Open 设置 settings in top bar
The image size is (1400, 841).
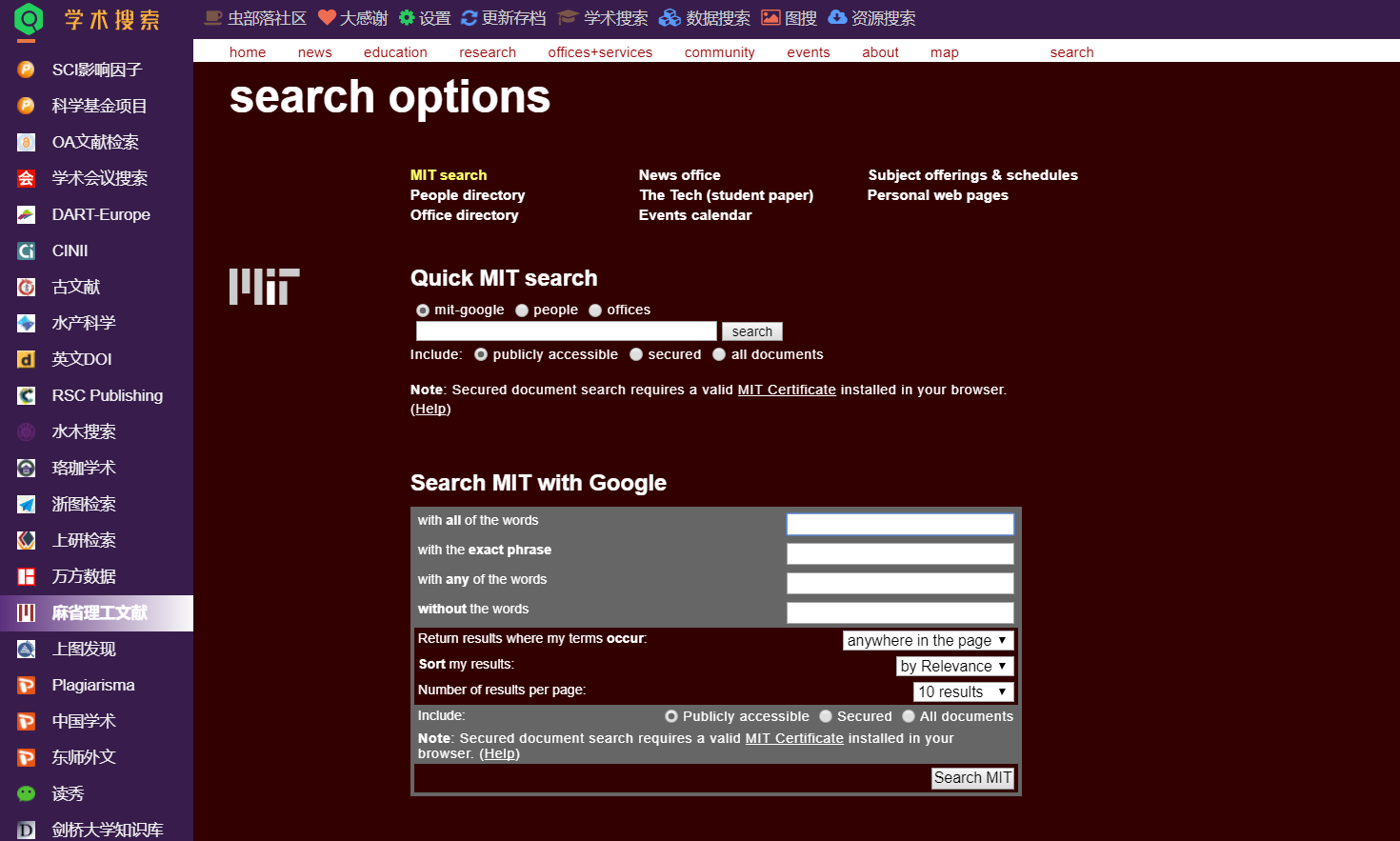[425, 18]
